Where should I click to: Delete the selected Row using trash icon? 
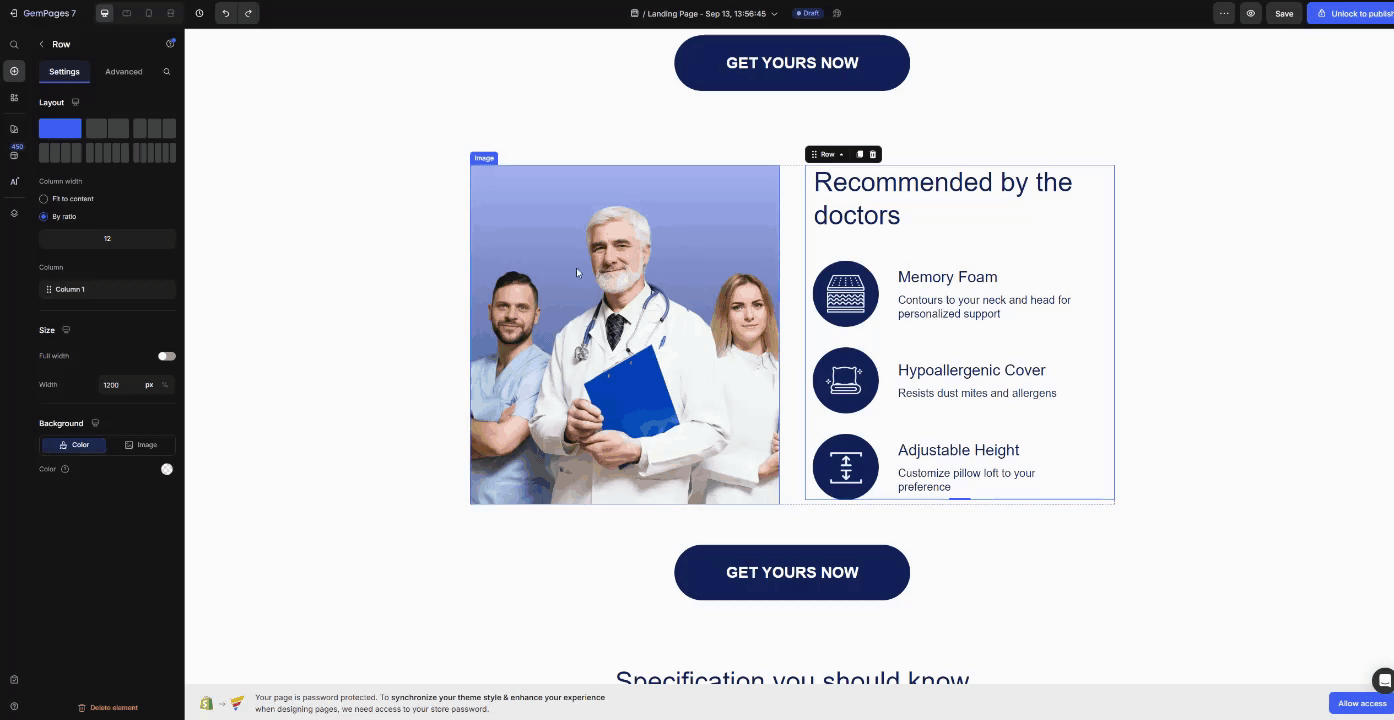[873, 154]
